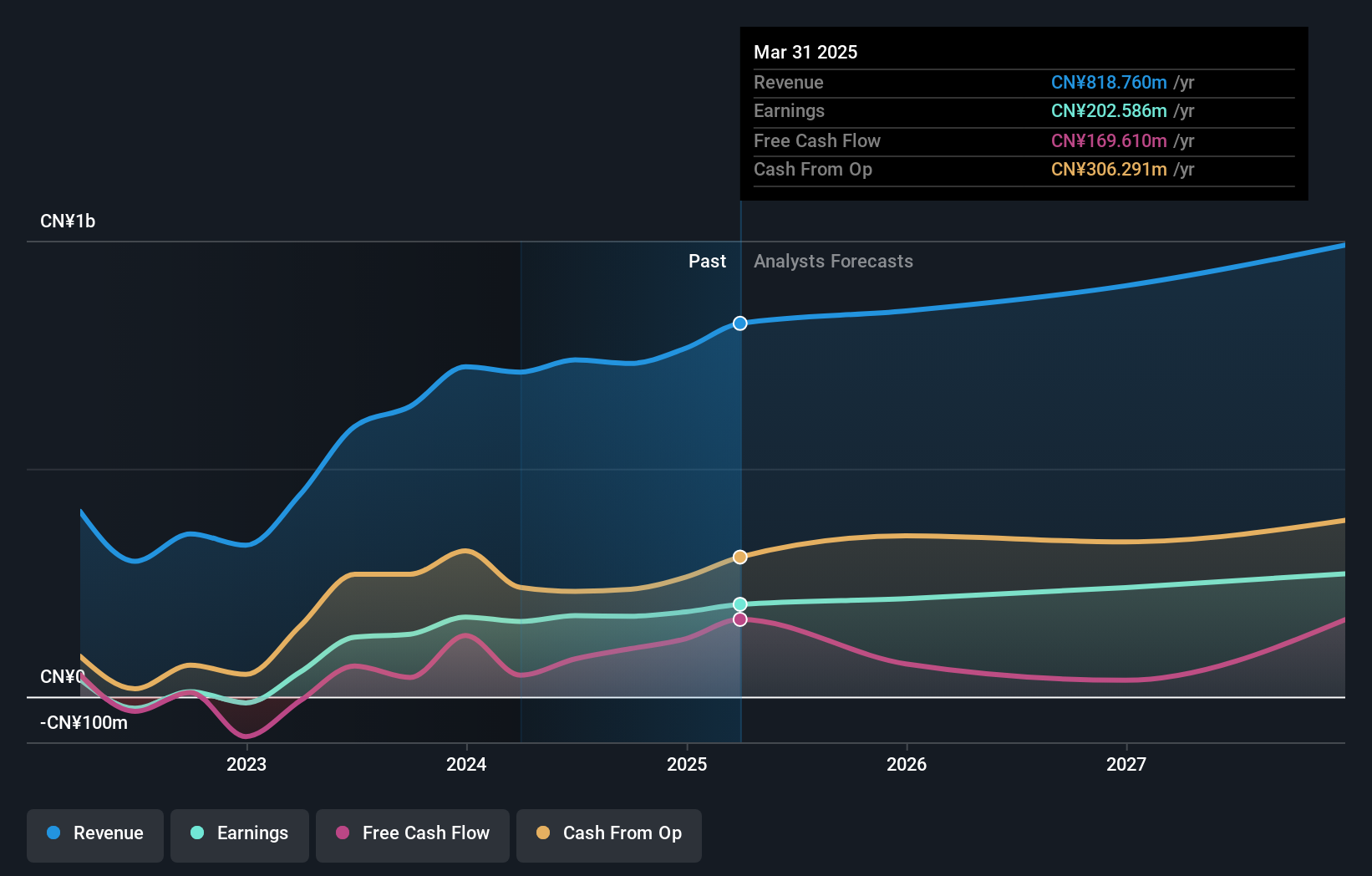Click the CN¥306.291m cash from op value
The height and width of the screenshot is (876, 1372).
(x=1109, y=170)
